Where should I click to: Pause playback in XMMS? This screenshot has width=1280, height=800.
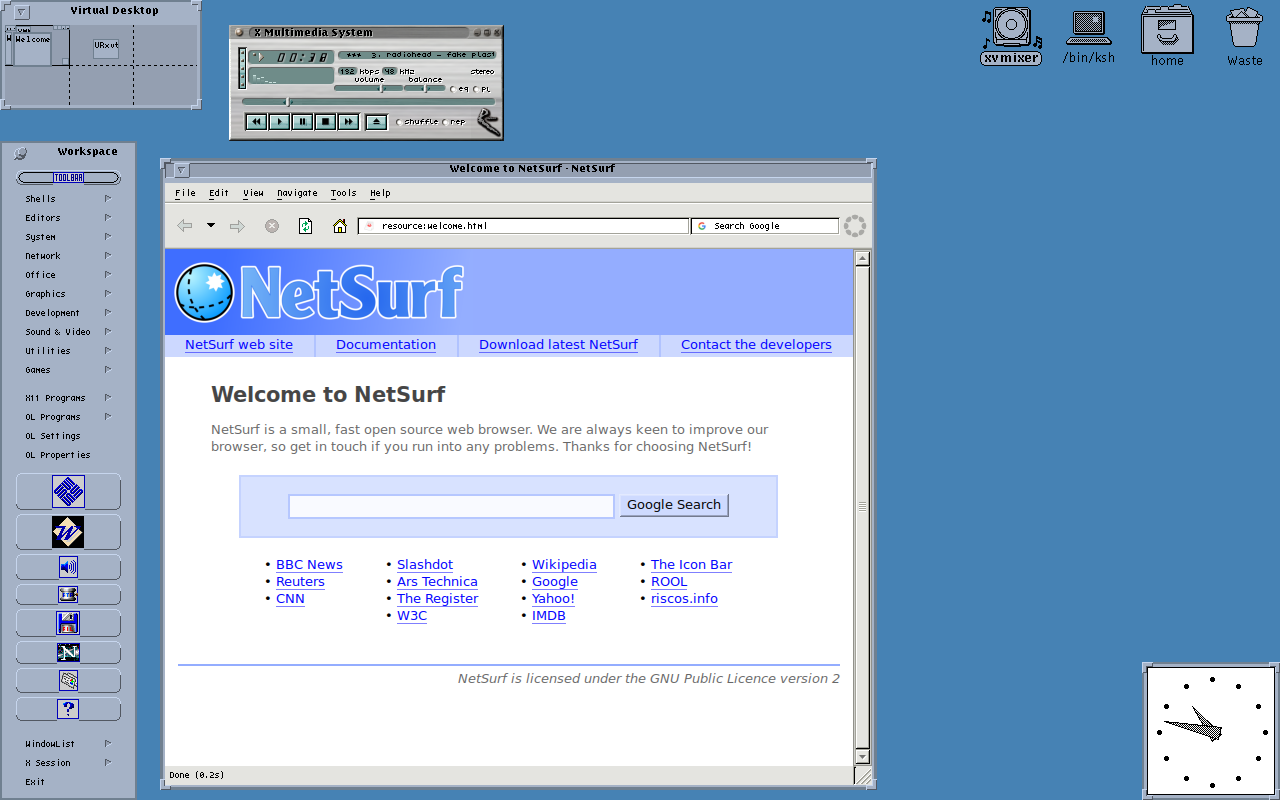pyautogui.click(x=302, y=122)
